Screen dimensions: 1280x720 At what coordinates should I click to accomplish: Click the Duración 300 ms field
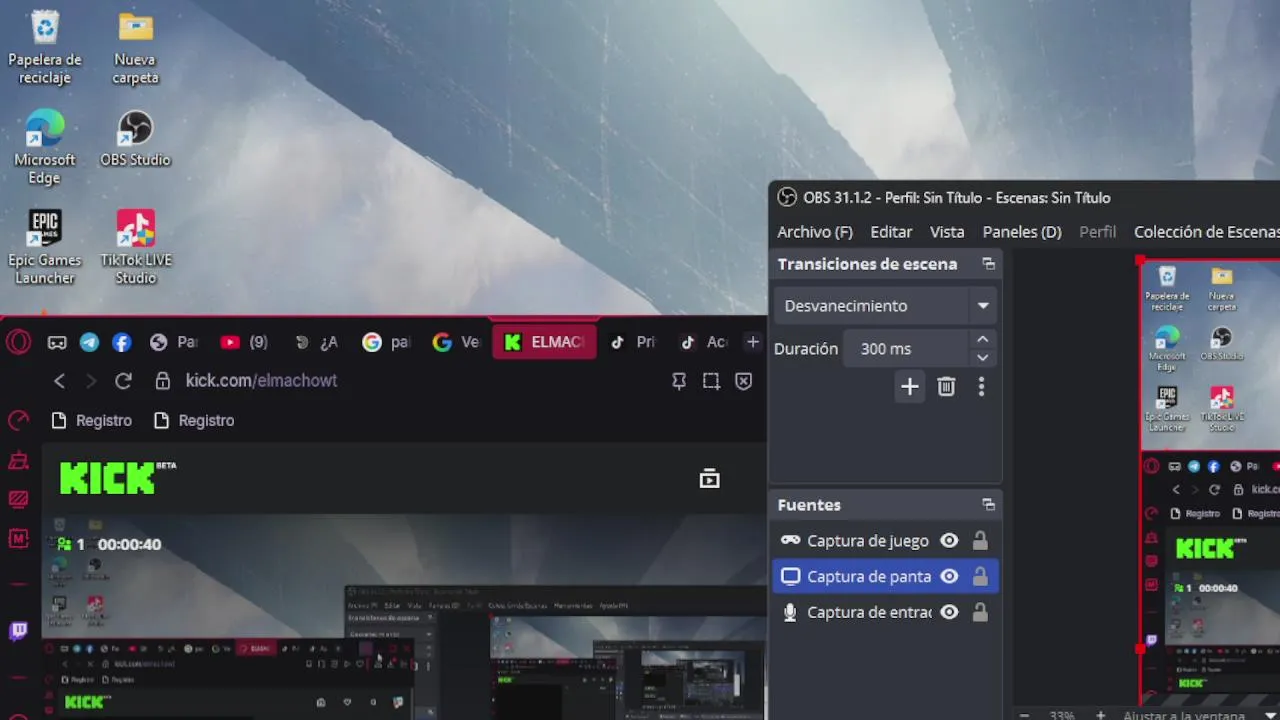(x=906, y=349)
